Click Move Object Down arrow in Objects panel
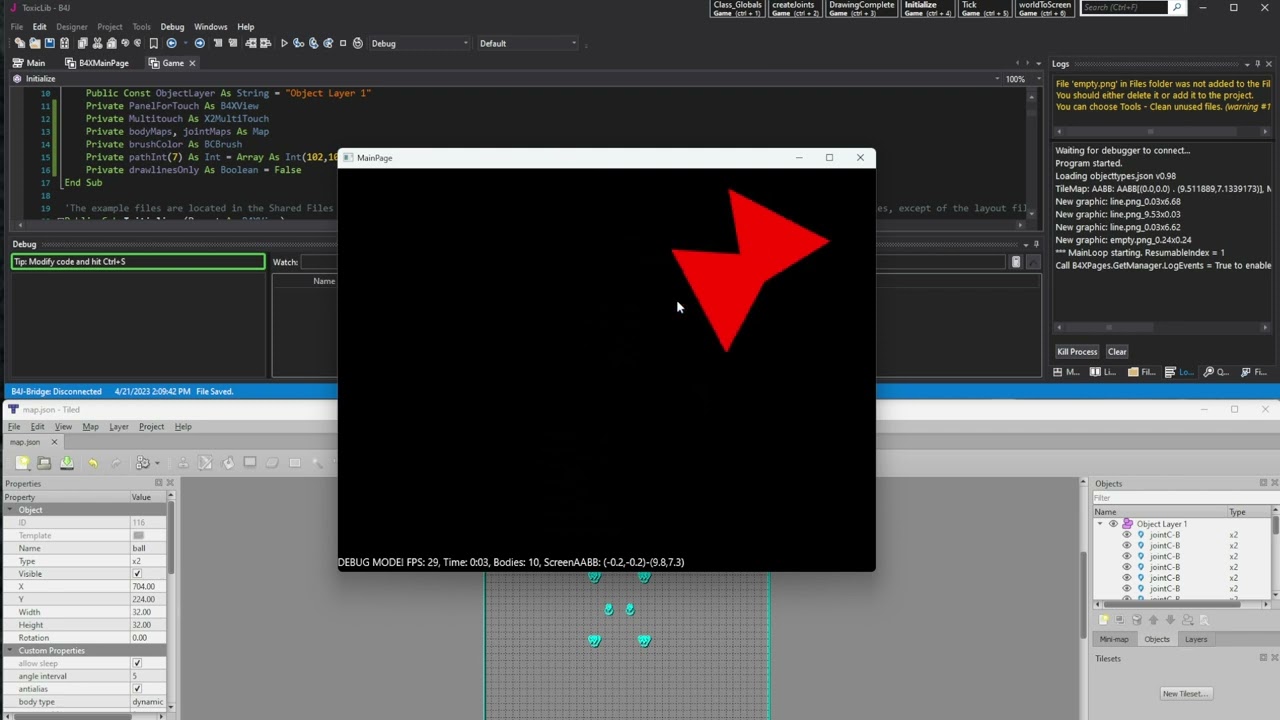This screenshot has width=1280, height=720. click(x=1170, y=620)
